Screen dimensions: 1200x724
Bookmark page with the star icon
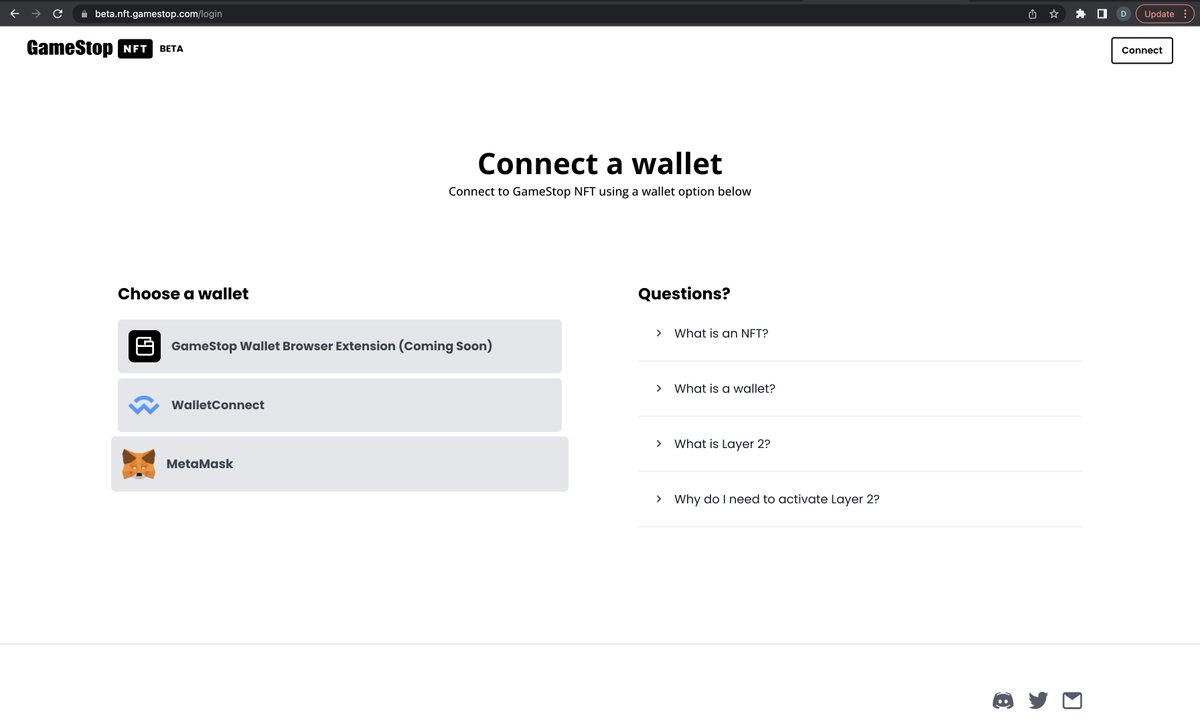point(1054,14)
